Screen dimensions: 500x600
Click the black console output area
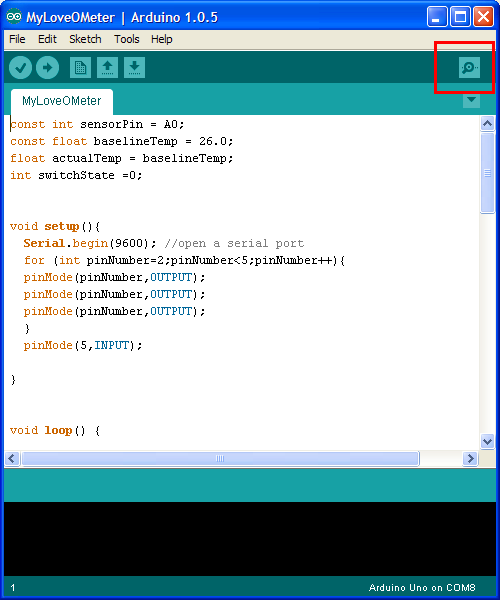coord(250,539)
